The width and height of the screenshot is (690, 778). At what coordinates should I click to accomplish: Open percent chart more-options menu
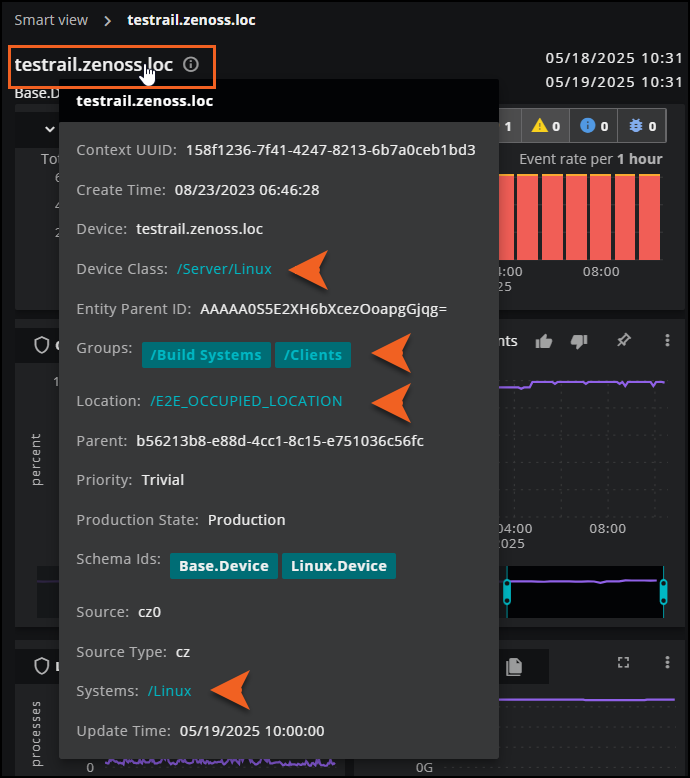667,340
